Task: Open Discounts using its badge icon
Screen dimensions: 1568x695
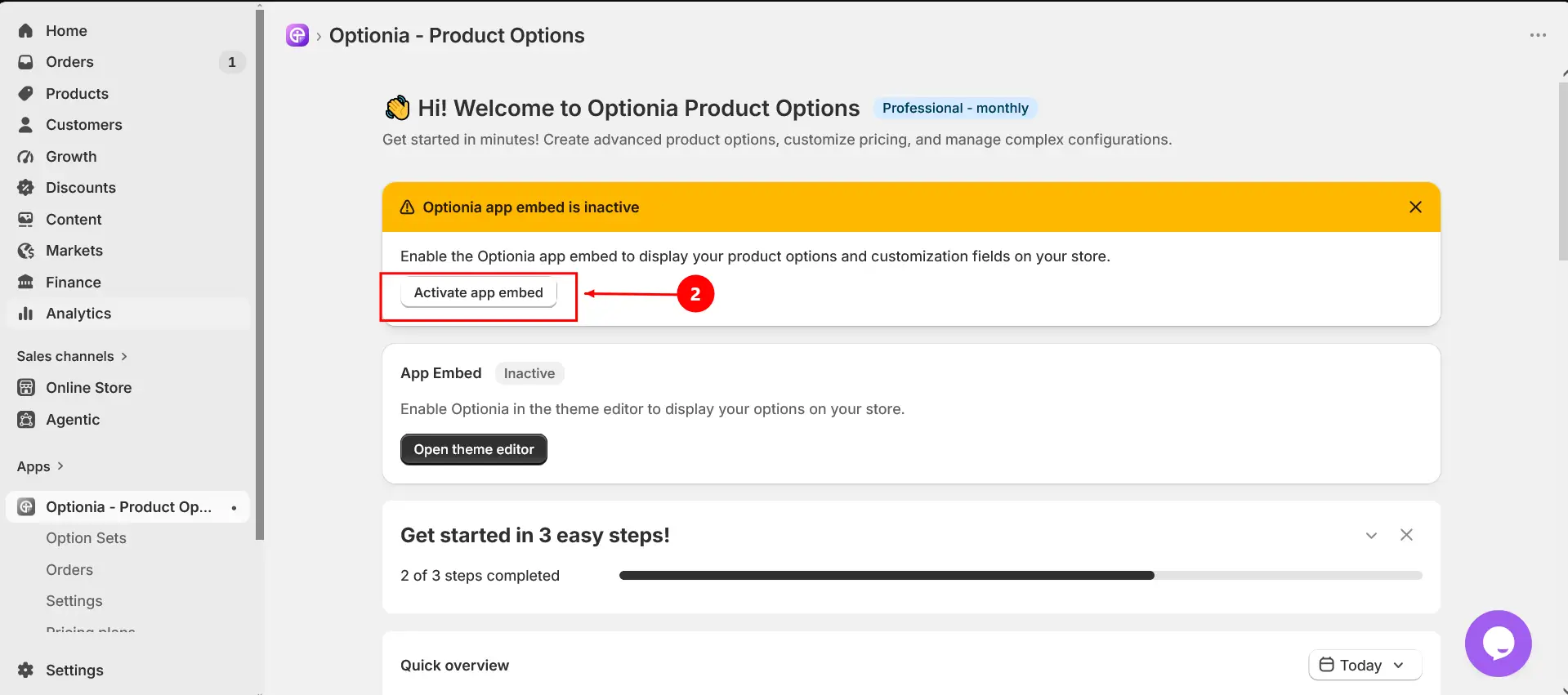Action: [26, 188]
